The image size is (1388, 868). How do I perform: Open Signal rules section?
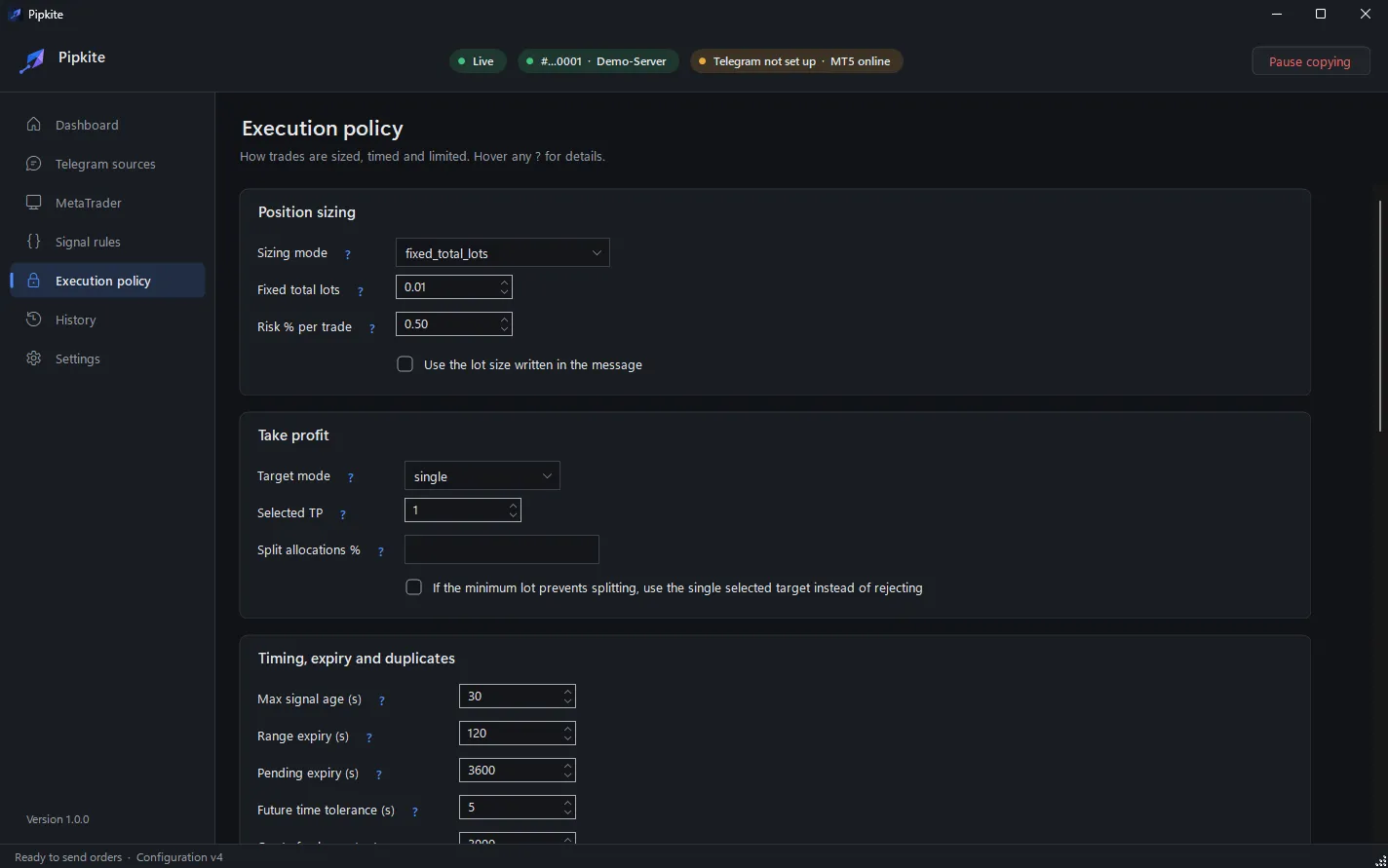pos(107,242)
